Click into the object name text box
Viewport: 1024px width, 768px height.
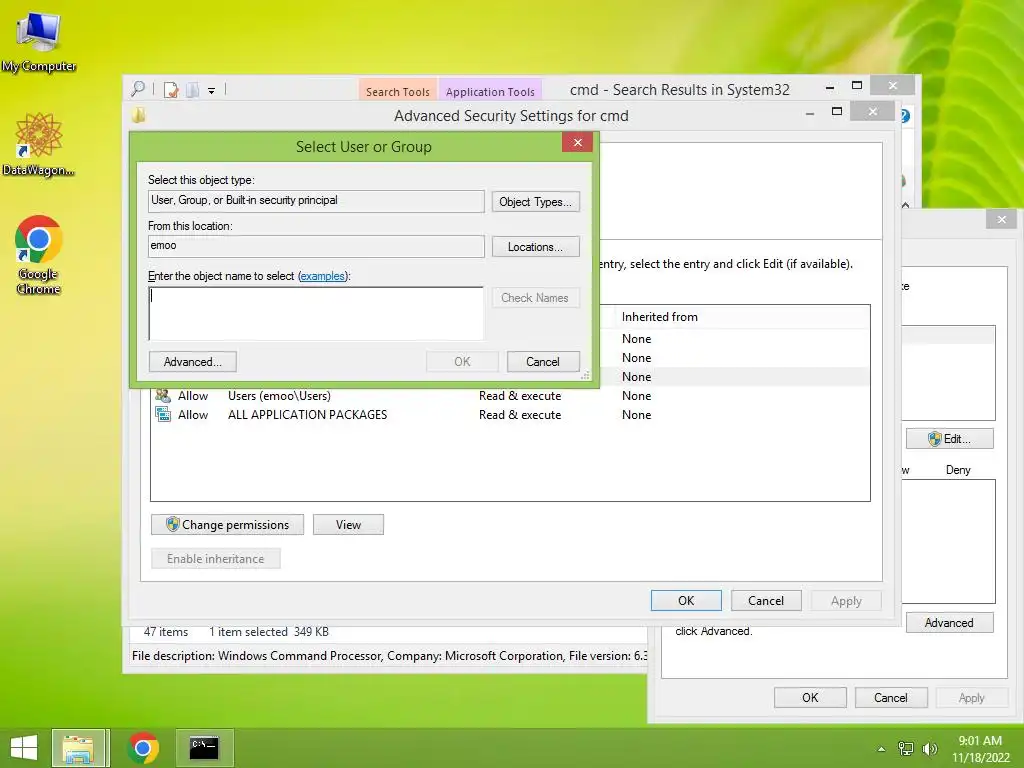(x=316, y=313)
